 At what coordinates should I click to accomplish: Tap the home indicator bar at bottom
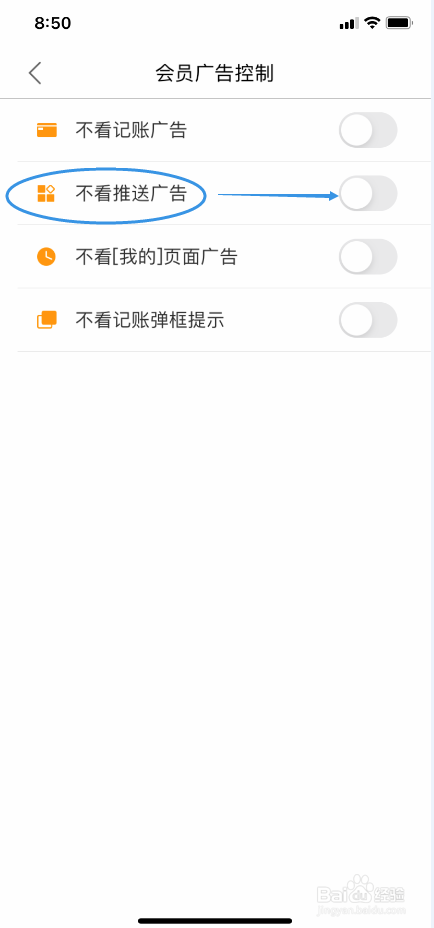click(215, 920)
